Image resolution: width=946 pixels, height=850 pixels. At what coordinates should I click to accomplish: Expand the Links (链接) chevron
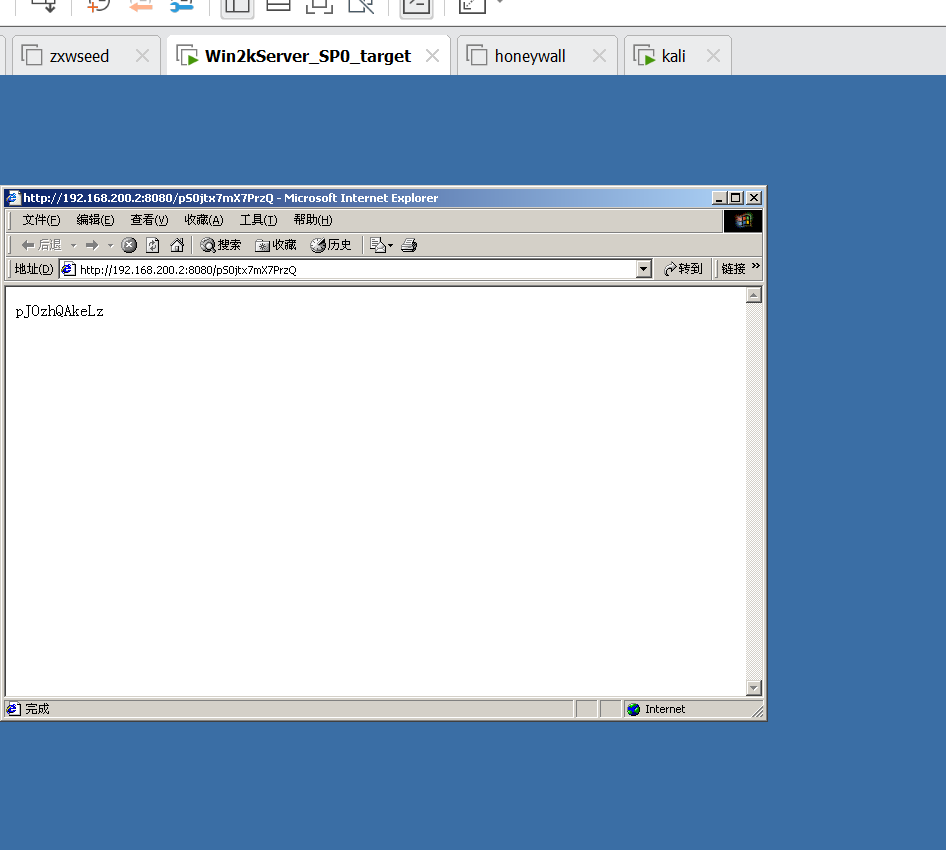pyautogui.click(x=755, y=266)
